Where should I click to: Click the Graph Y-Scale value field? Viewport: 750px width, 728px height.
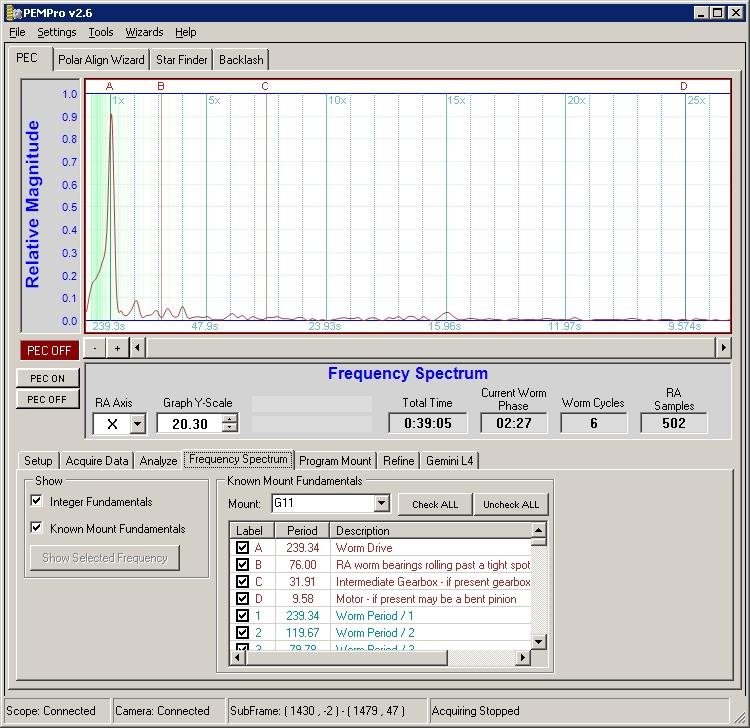190,424
